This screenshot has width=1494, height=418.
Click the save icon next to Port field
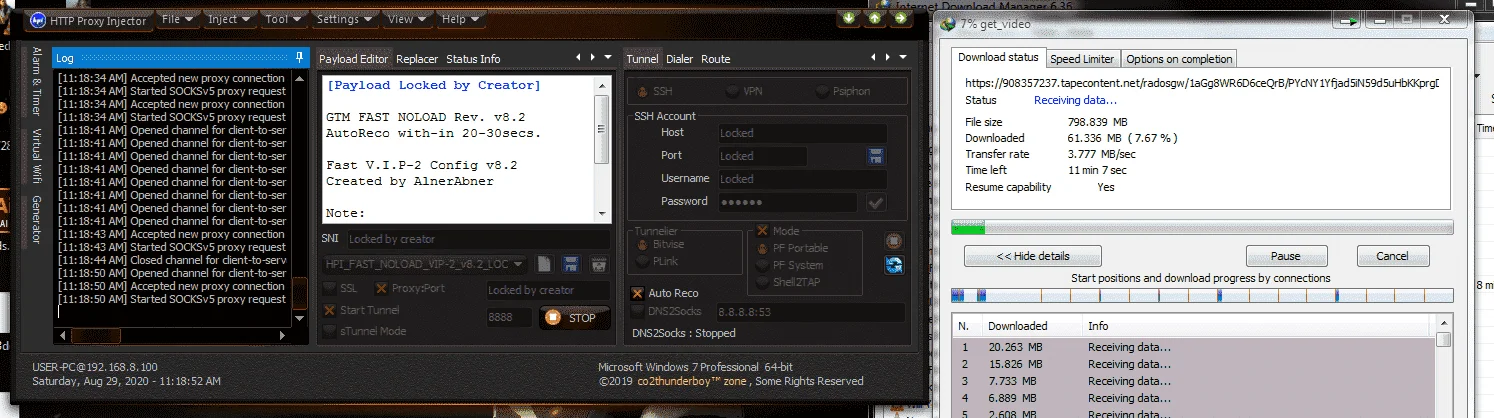coord(875,156)
